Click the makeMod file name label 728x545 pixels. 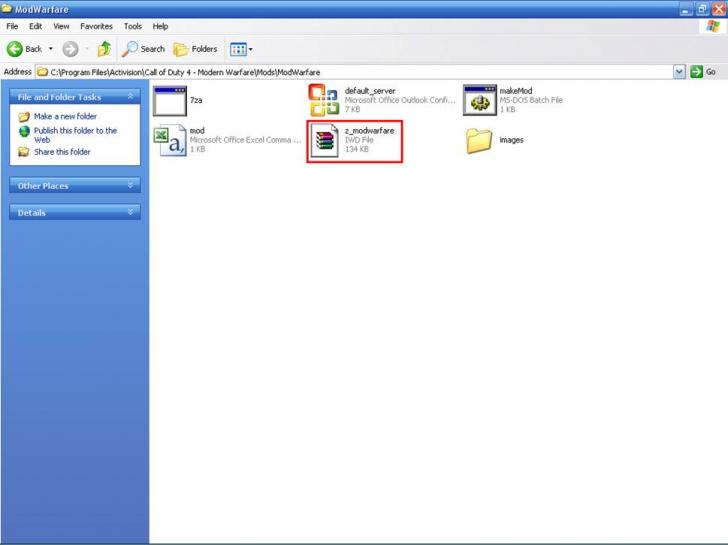point(516,91)
